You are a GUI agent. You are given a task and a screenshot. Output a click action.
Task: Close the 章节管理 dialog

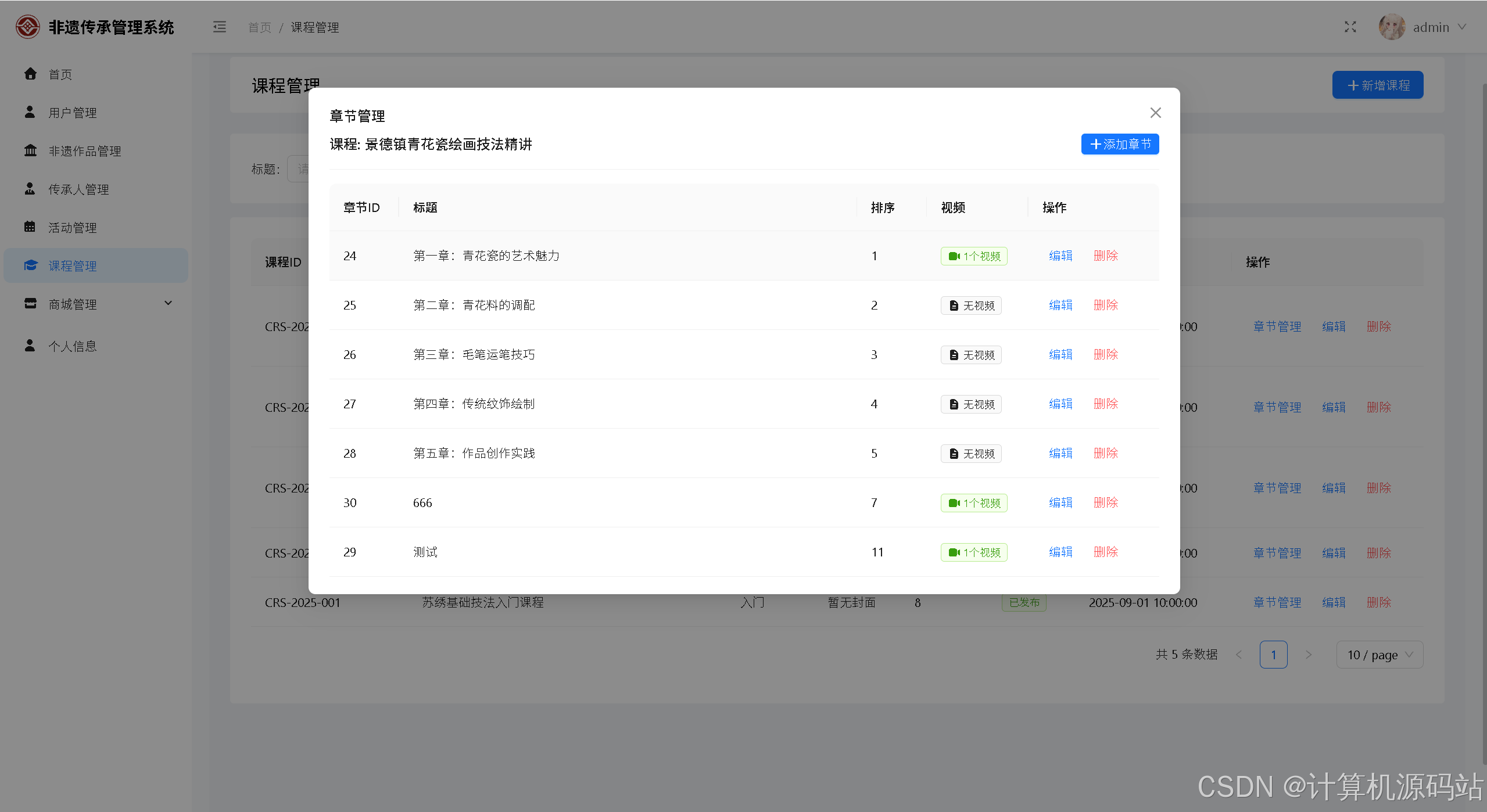[x=1155, y=113]
